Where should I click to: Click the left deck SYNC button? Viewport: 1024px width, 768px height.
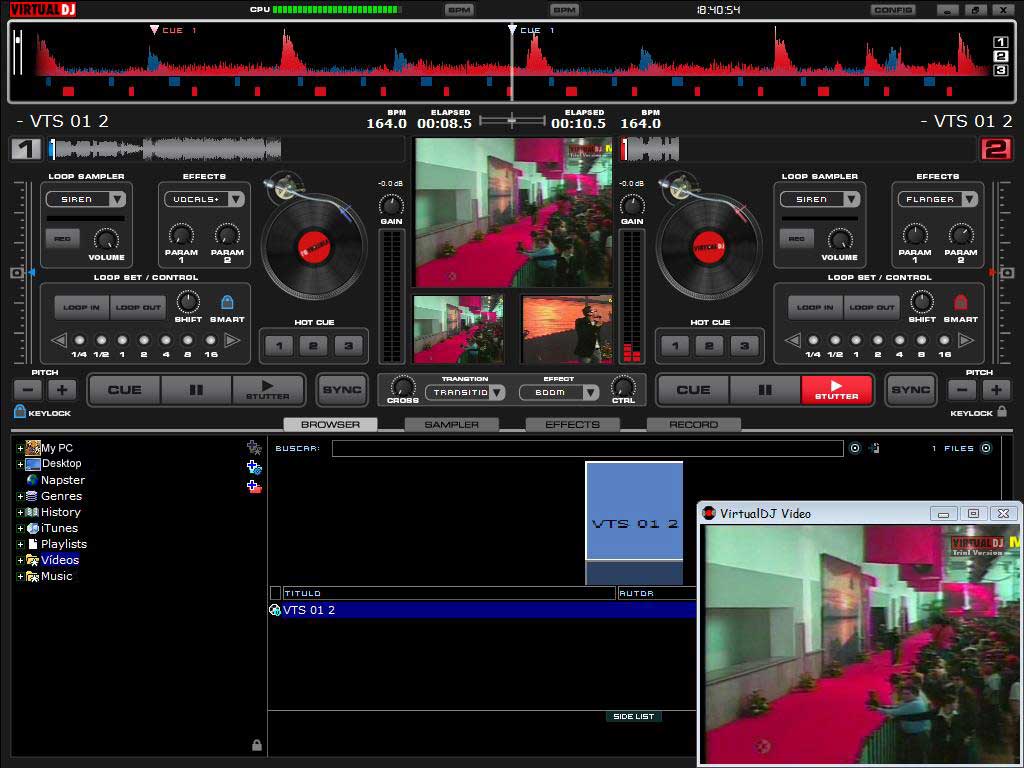[342, 390]
